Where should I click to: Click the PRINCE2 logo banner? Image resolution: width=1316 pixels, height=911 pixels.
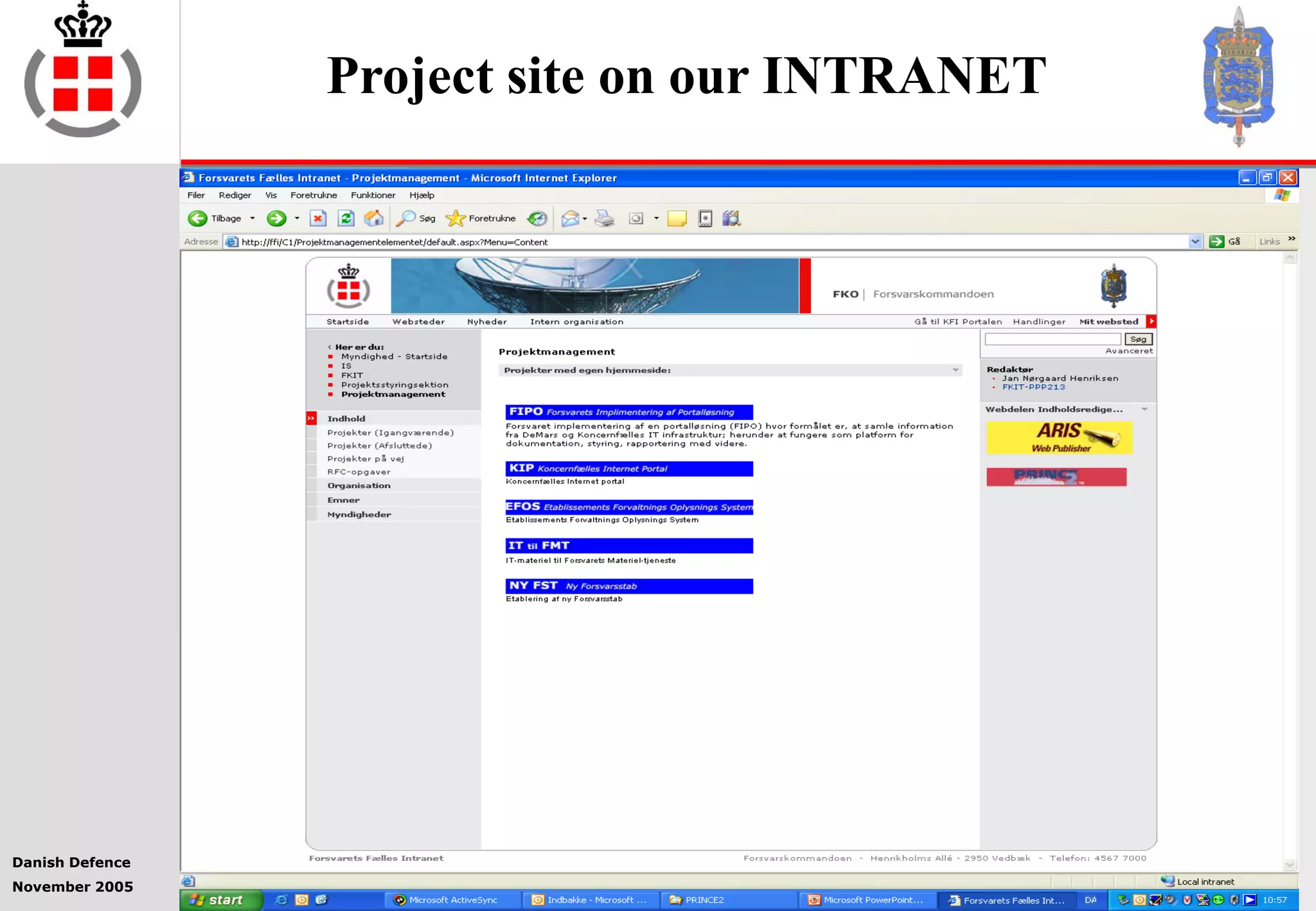pos(1056,477)
